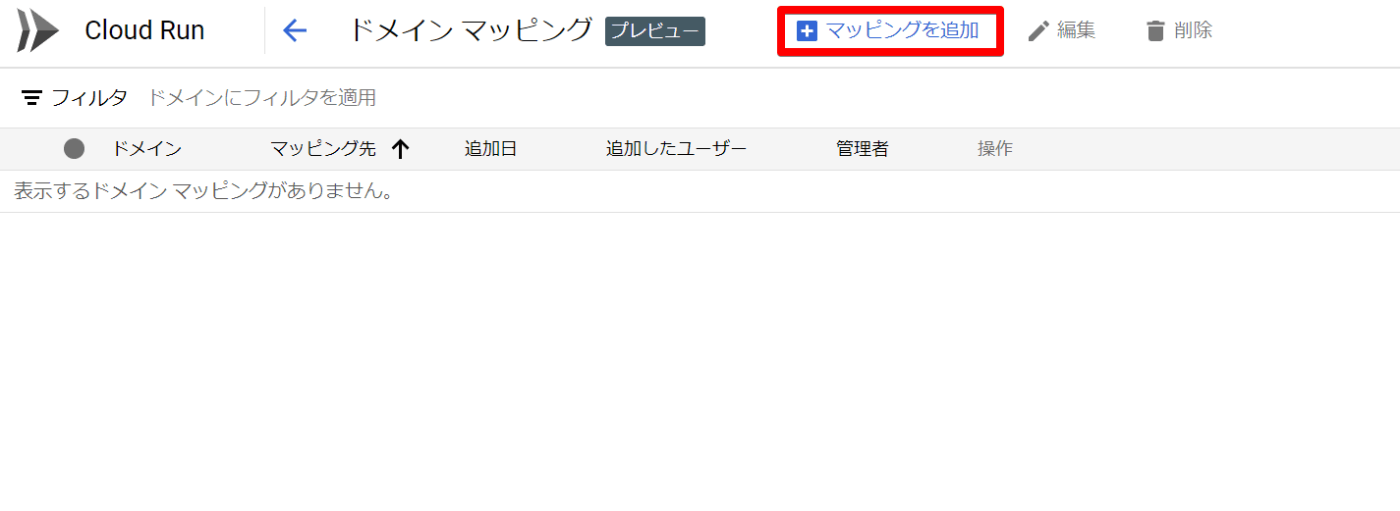Sort by ドメイン column header
This screenshot has height=511, width=1400.
[146, 149]
